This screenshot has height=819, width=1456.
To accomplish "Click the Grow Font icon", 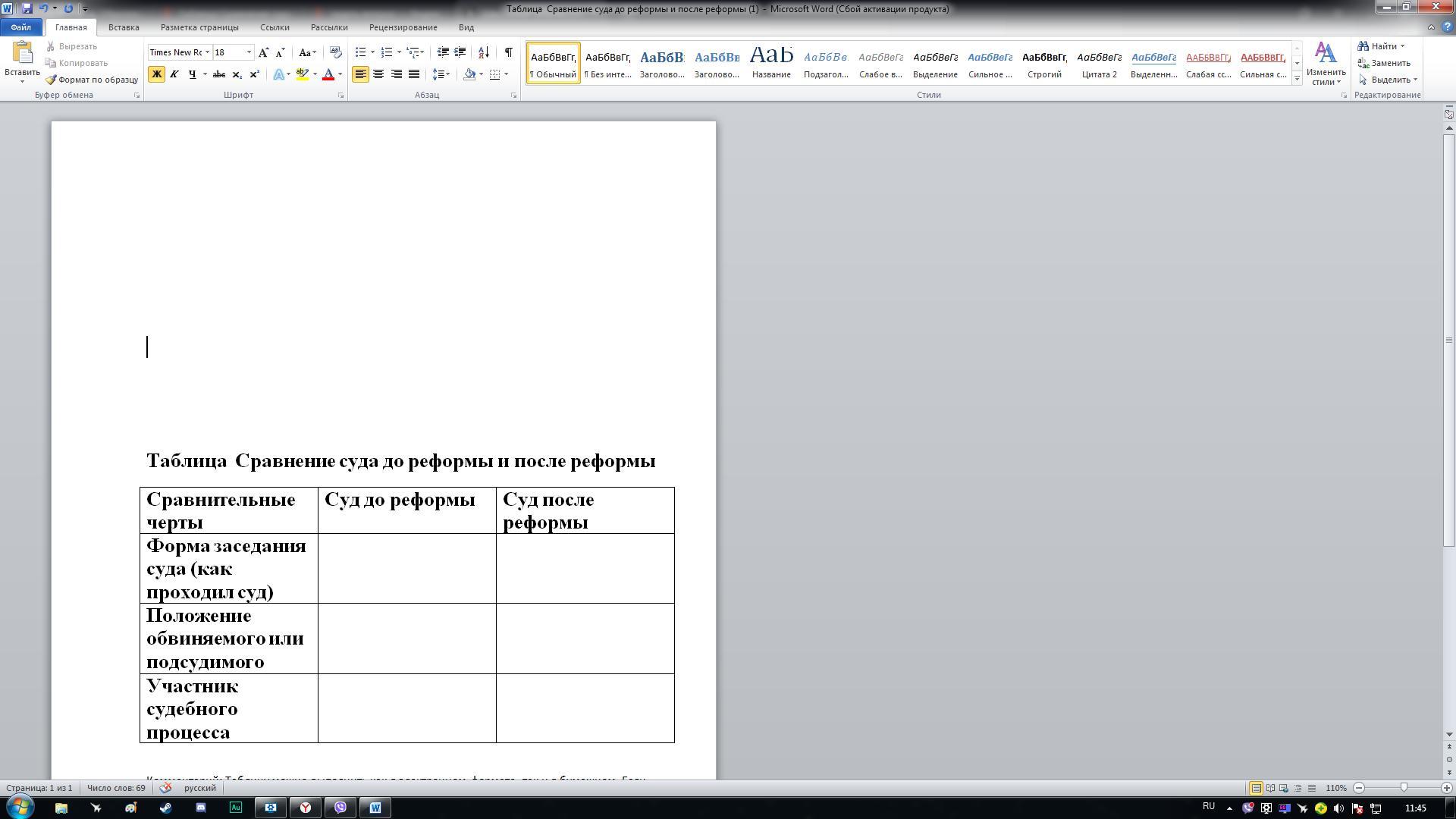I will (x=263, y=52).
